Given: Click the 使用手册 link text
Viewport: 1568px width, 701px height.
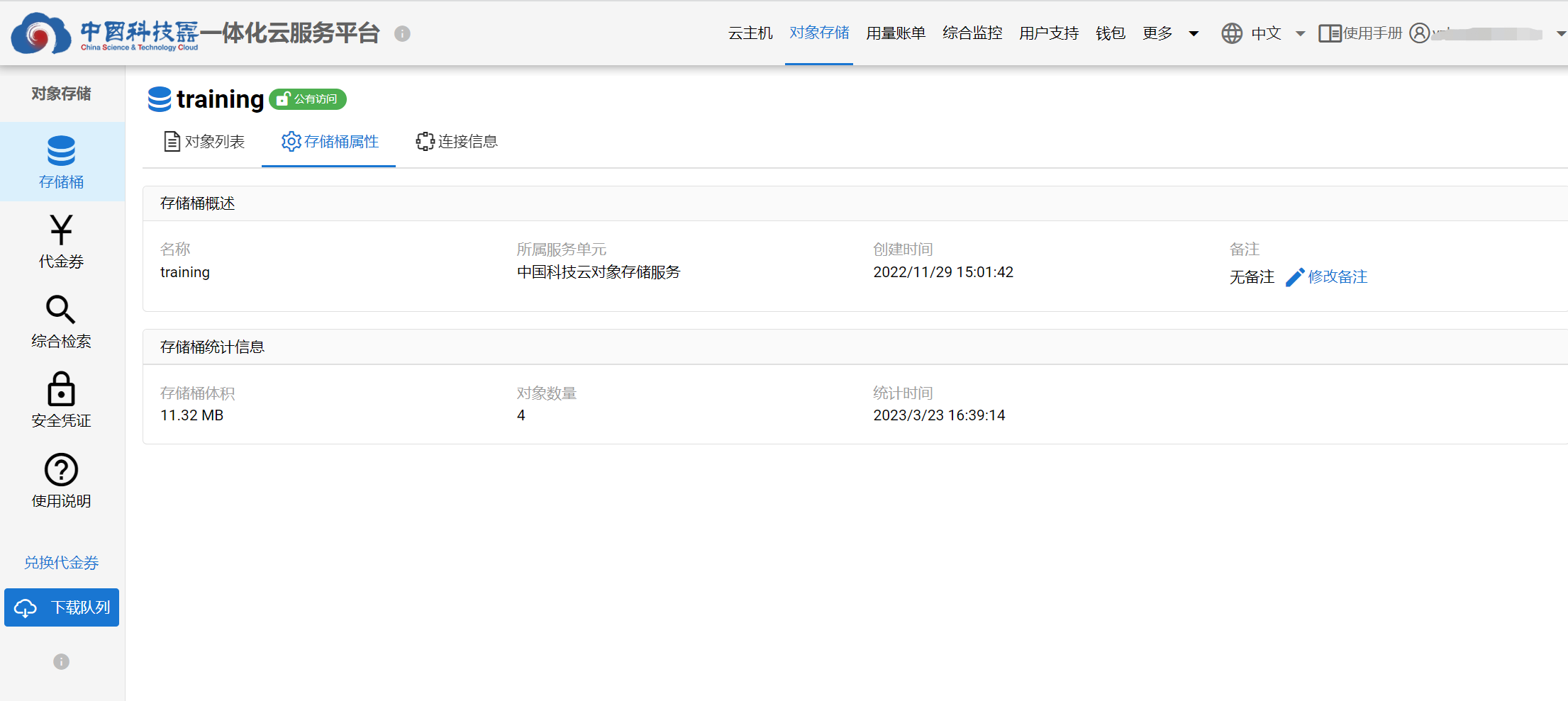Looking at the screenshot, I should tap(1373, 33).
